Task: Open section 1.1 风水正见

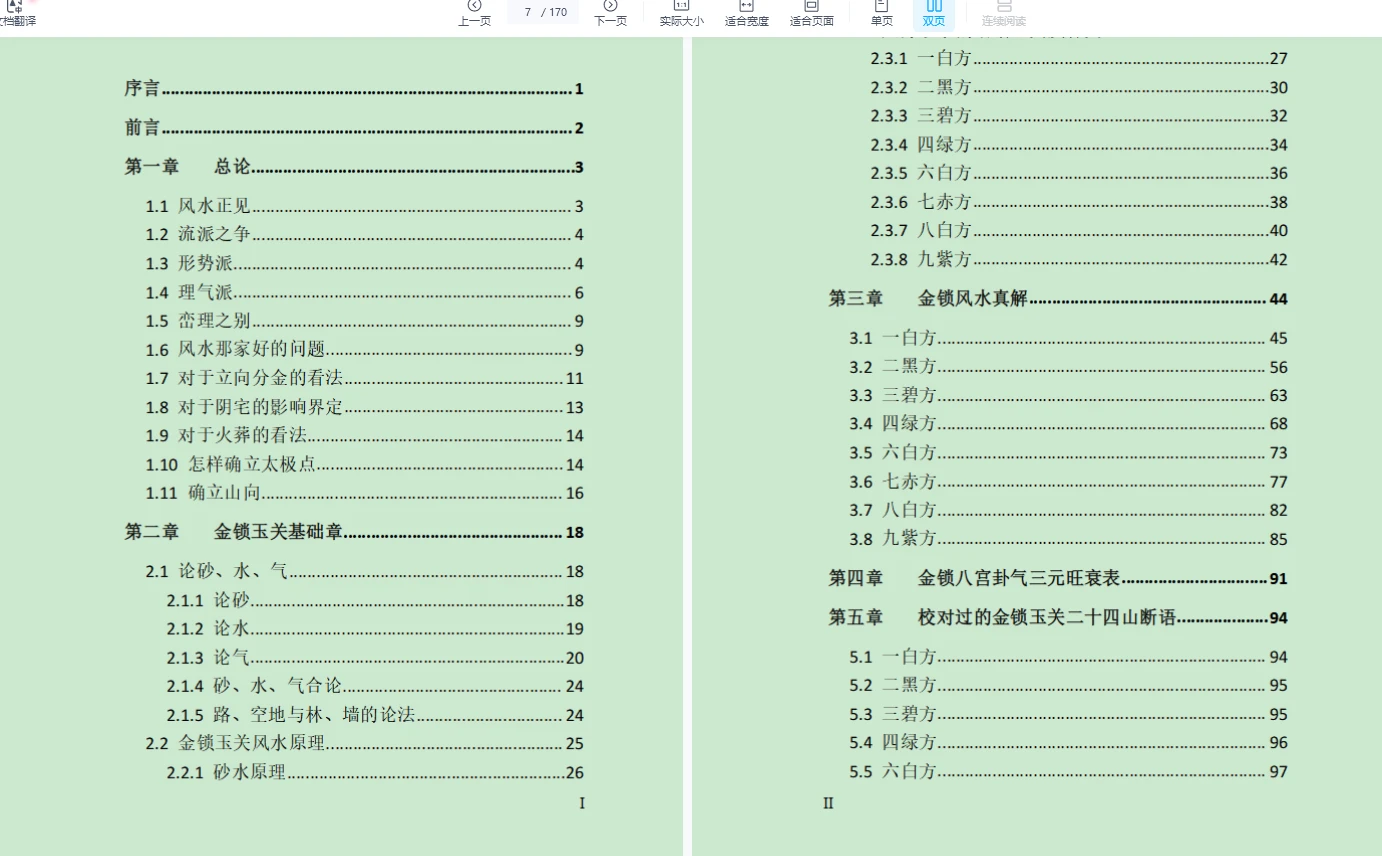Action: click(x=364, y=207)
